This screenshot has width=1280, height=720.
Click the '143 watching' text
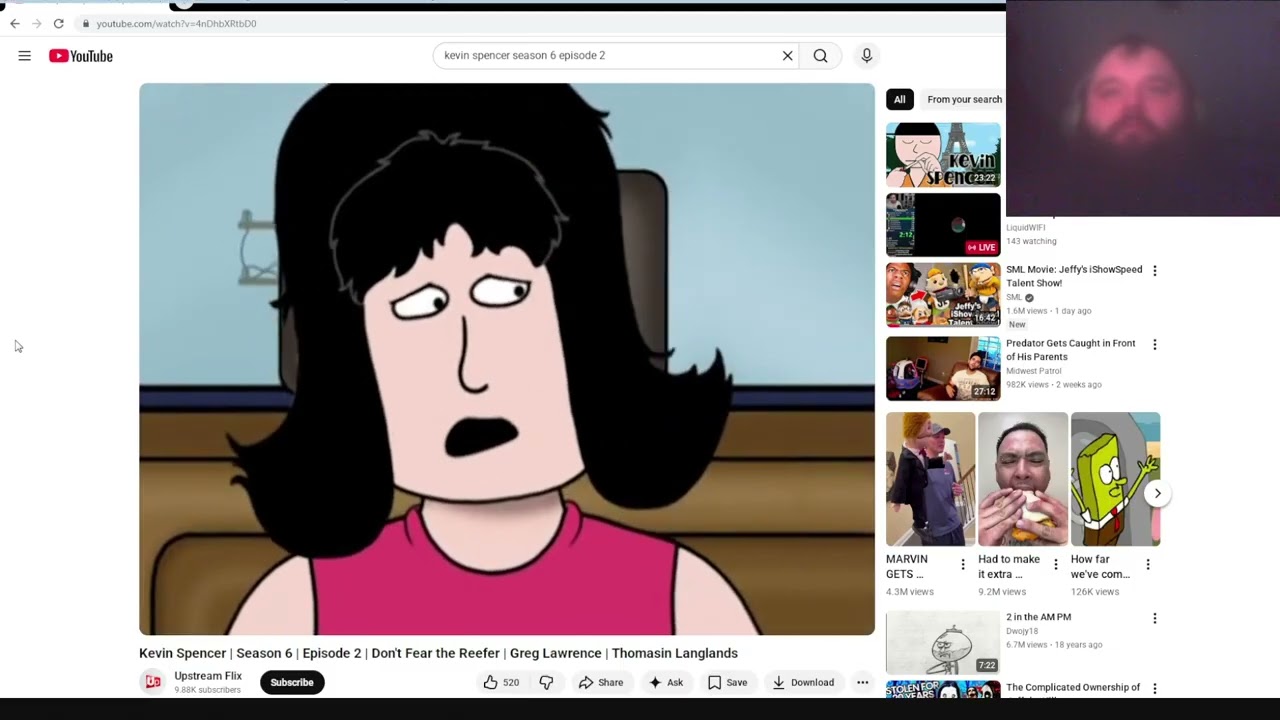(x=1031, y=241)
